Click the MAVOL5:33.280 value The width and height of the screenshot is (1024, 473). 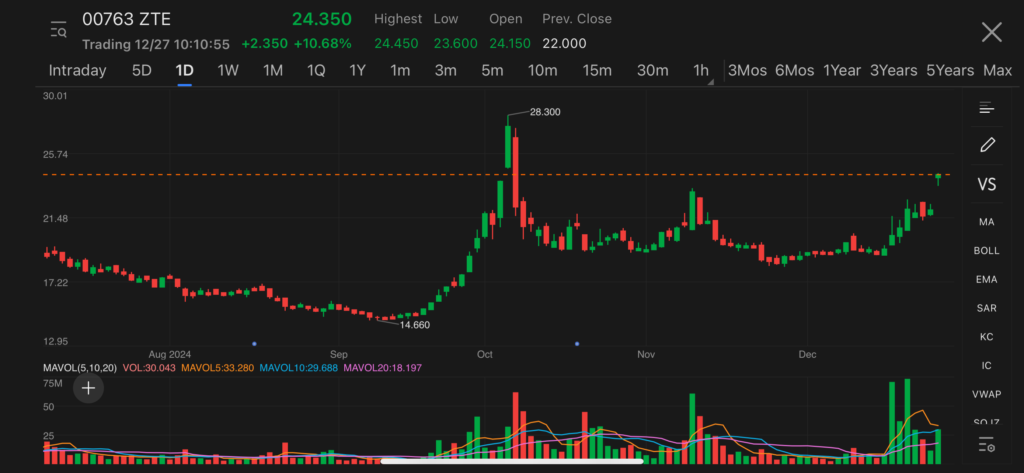coord(217,368)
